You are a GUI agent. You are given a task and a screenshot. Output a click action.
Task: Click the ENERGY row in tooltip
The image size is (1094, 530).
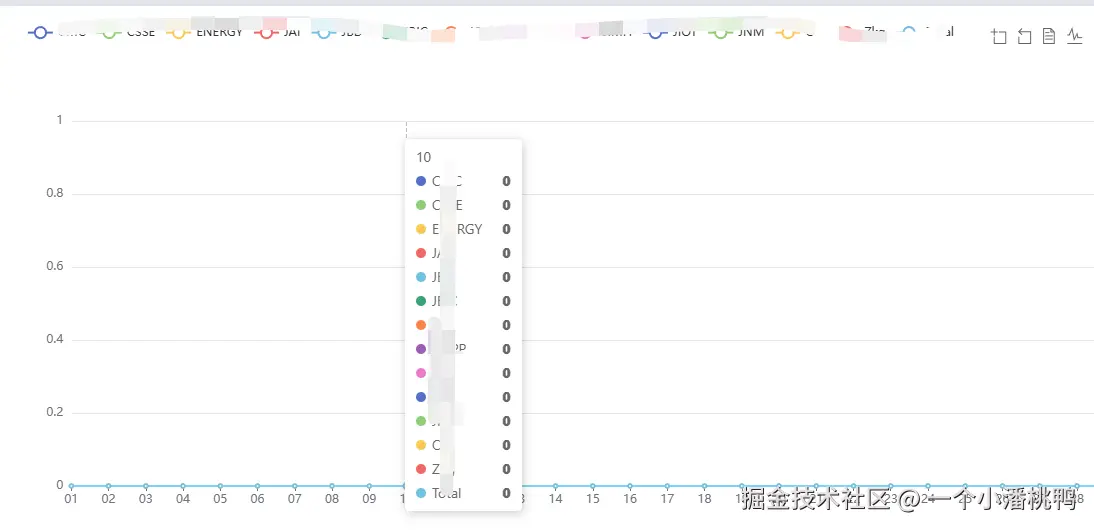pos(463,229)
